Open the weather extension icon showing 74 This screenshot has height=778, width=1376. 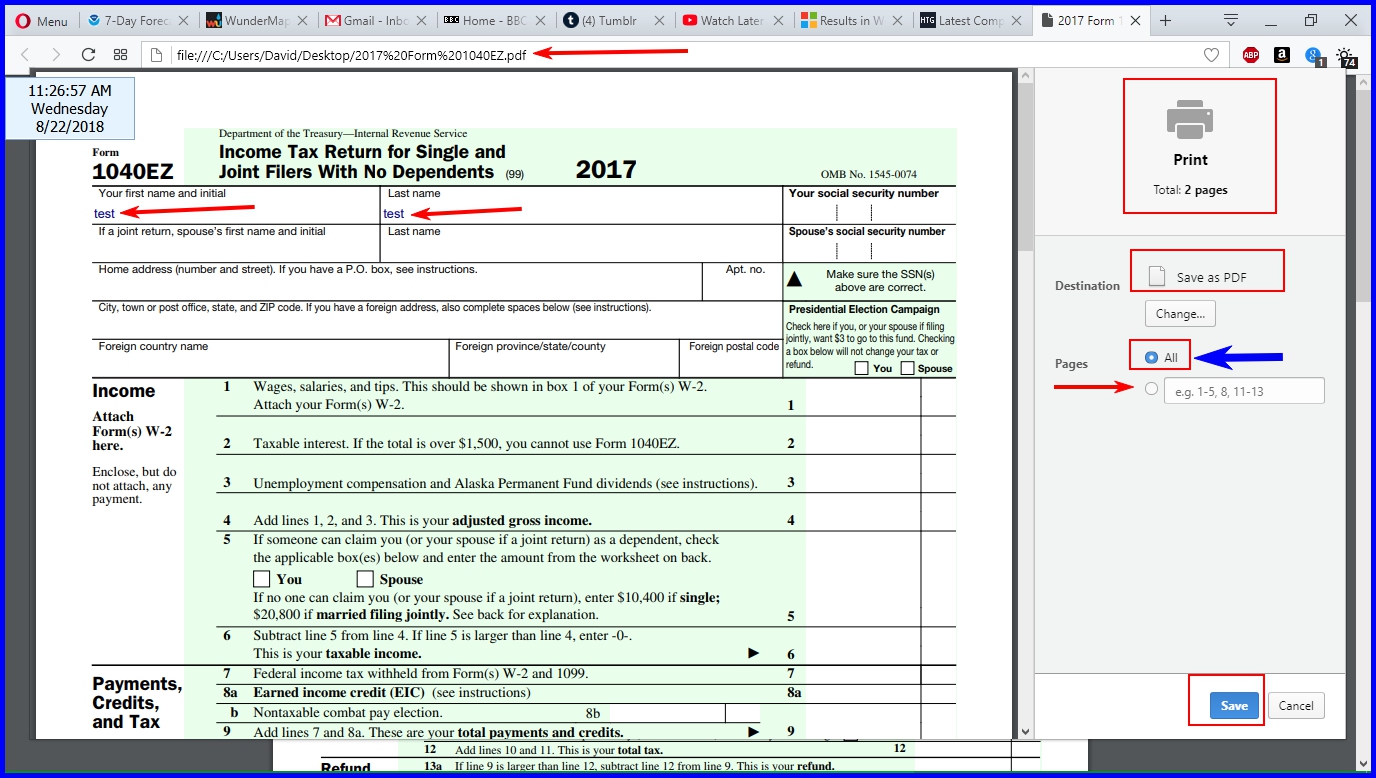click(x=1347, y=56)
